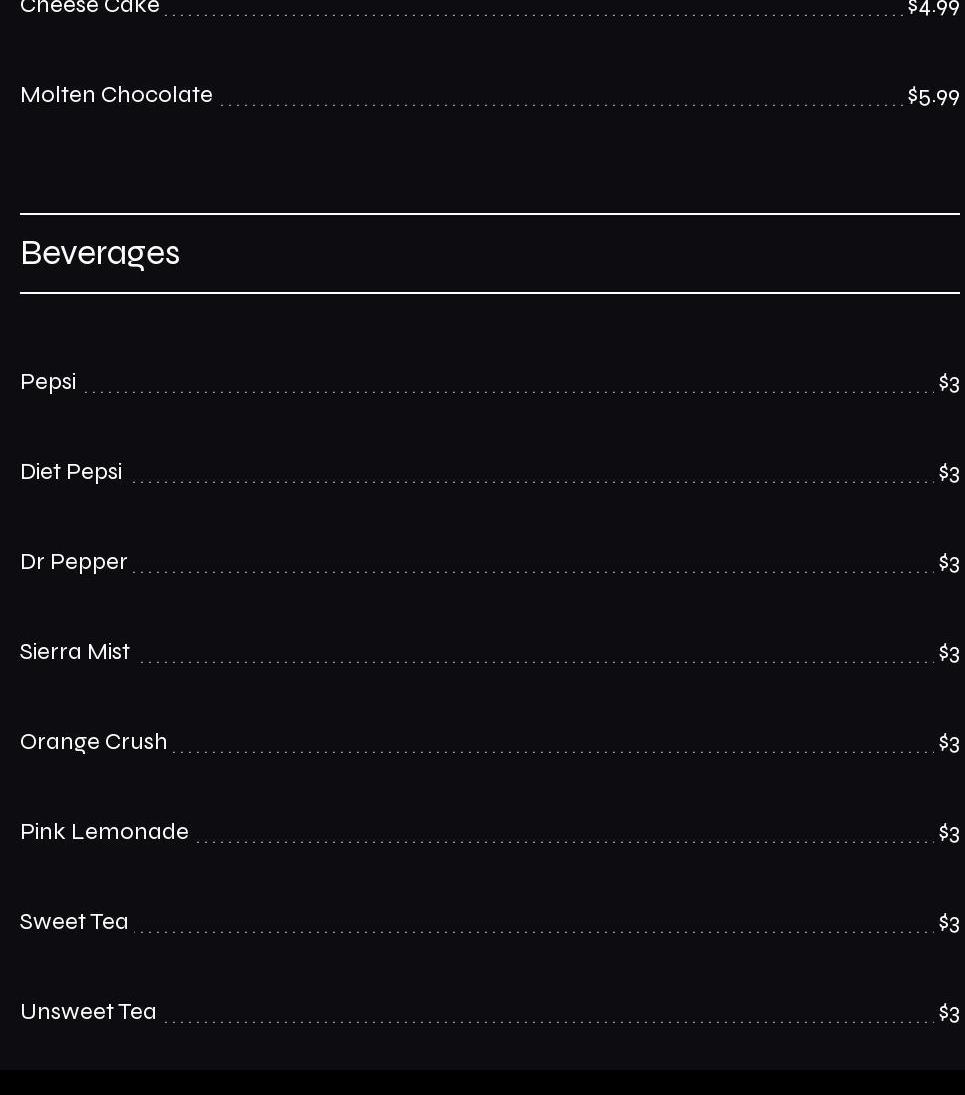Select the Pepsi beverage name
Screen dimensions: 965x1095
click(48, 382)
